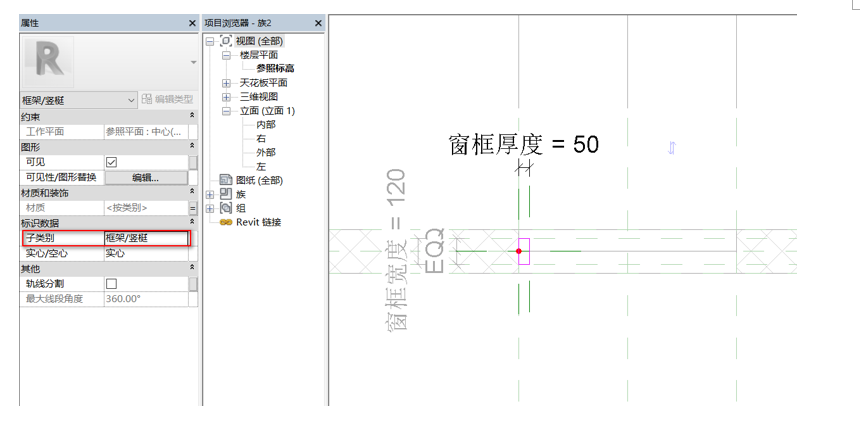The width and height of the screenshot is (860, 421).
Task: Open the 框架/竖梃 filter dropdown
Action: (78, 100)
